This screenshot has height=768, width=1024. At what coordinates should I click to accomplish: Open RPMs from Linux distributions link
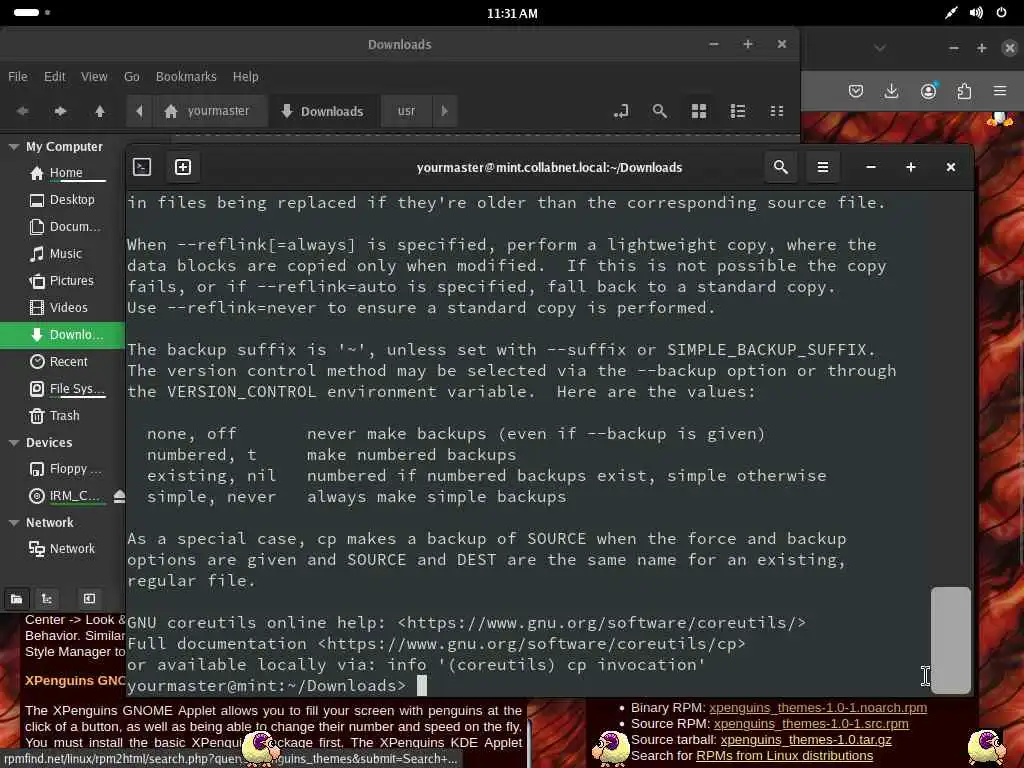pos(784,756)
